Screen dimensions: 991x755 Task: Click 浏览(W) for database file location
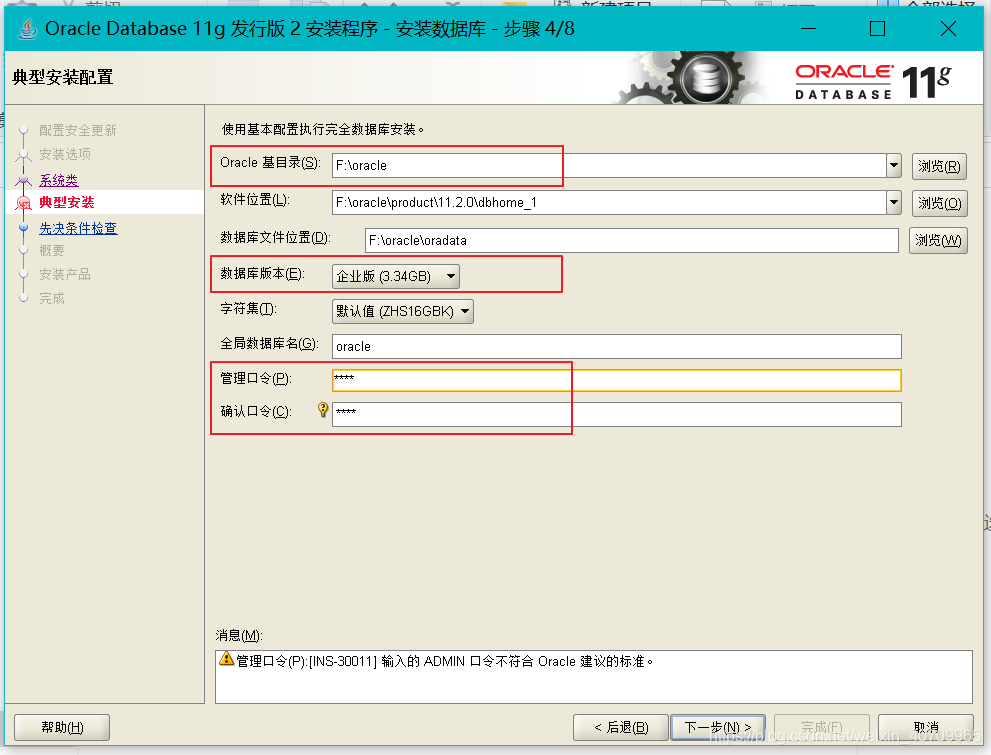(938, 241)
